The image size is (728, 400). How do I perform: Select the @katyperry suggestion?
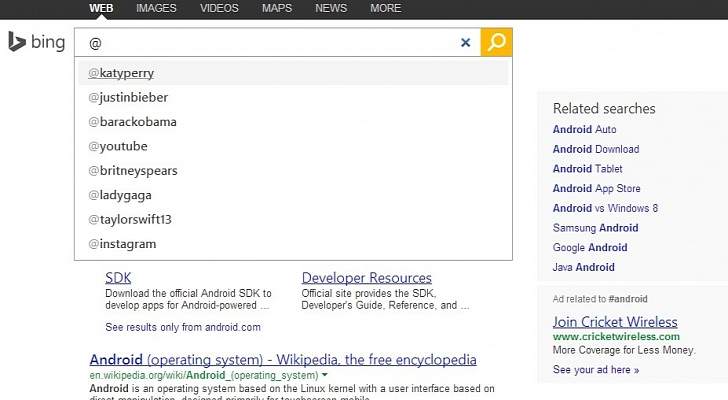pos(293,73)
